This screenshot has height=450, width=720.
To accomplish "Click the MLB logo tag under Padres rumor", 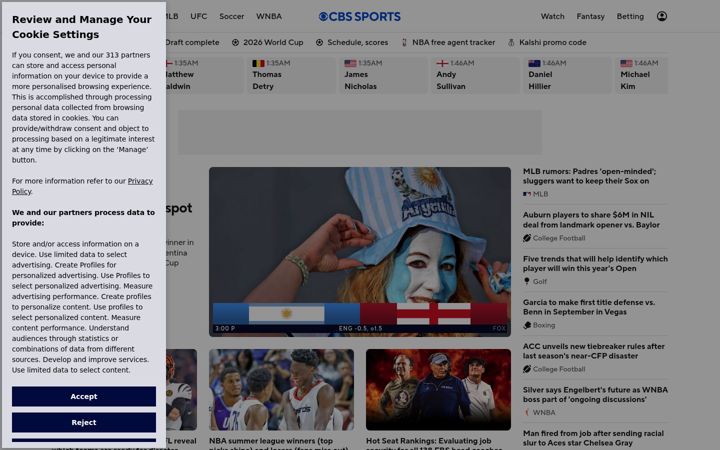I will (x=527, y=194).
